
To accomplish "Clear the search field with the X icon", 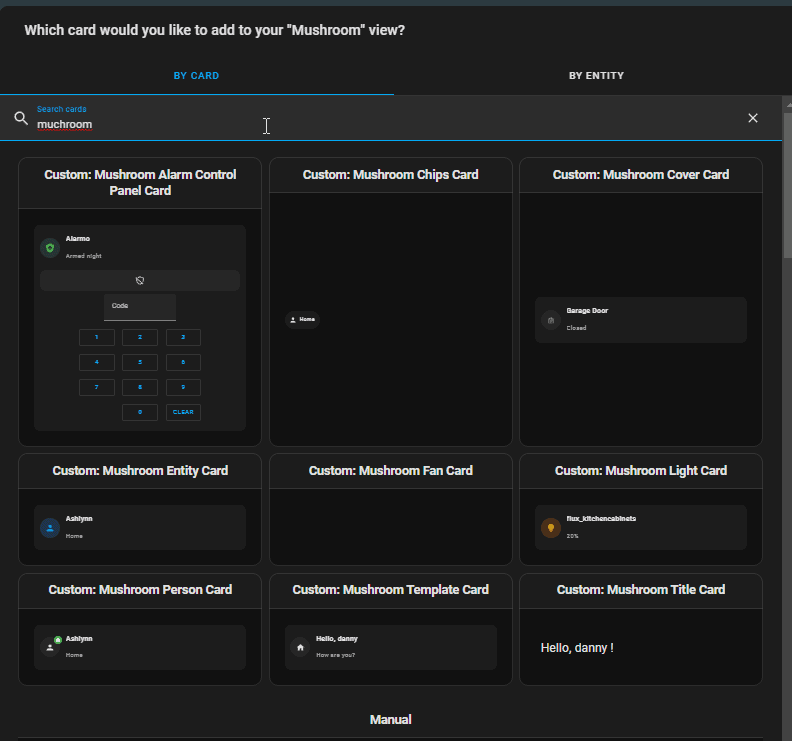I will pos(753,118).
